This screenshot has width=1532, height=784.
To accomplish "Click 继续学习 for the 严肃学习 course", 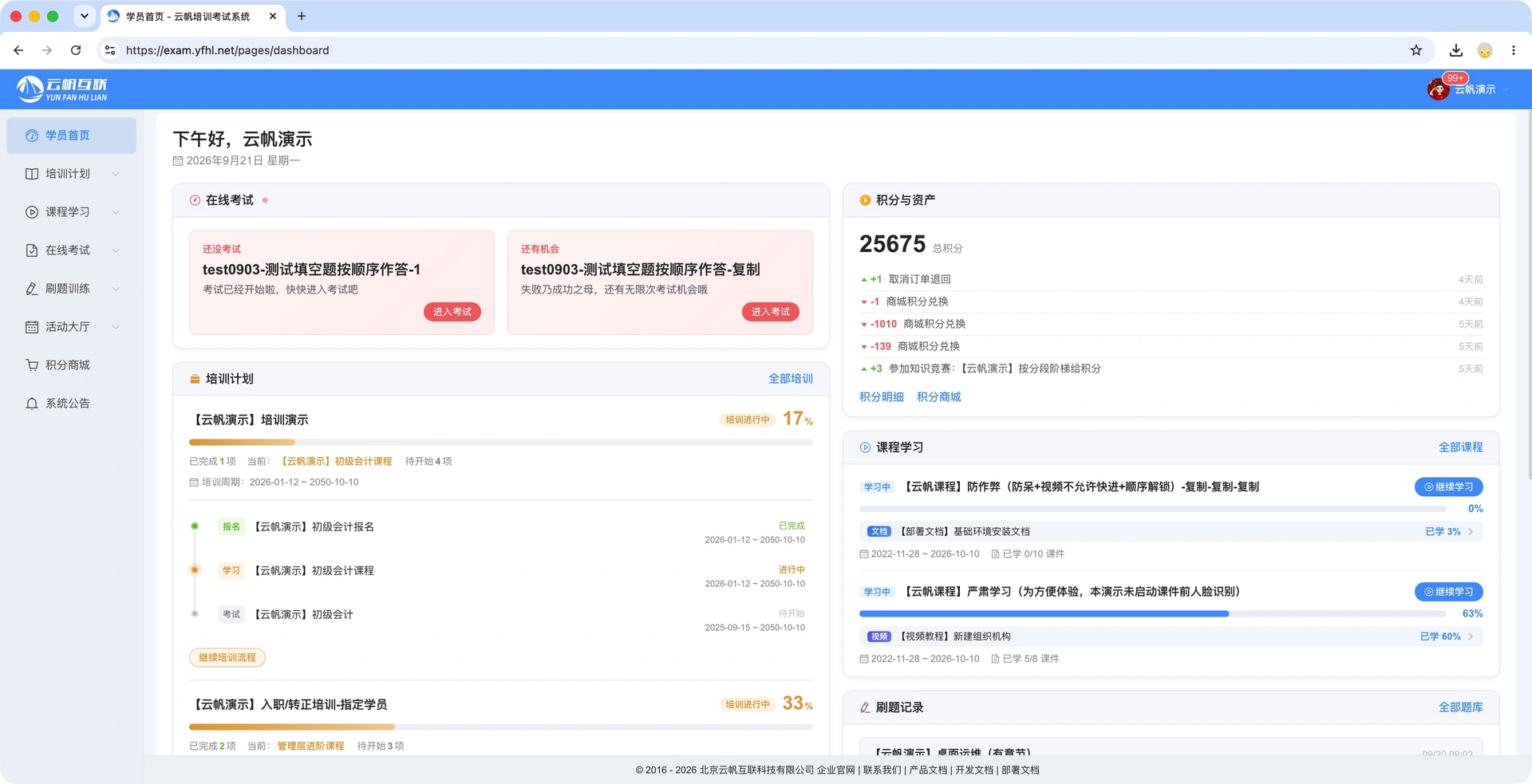I will tap(1449, 592).
